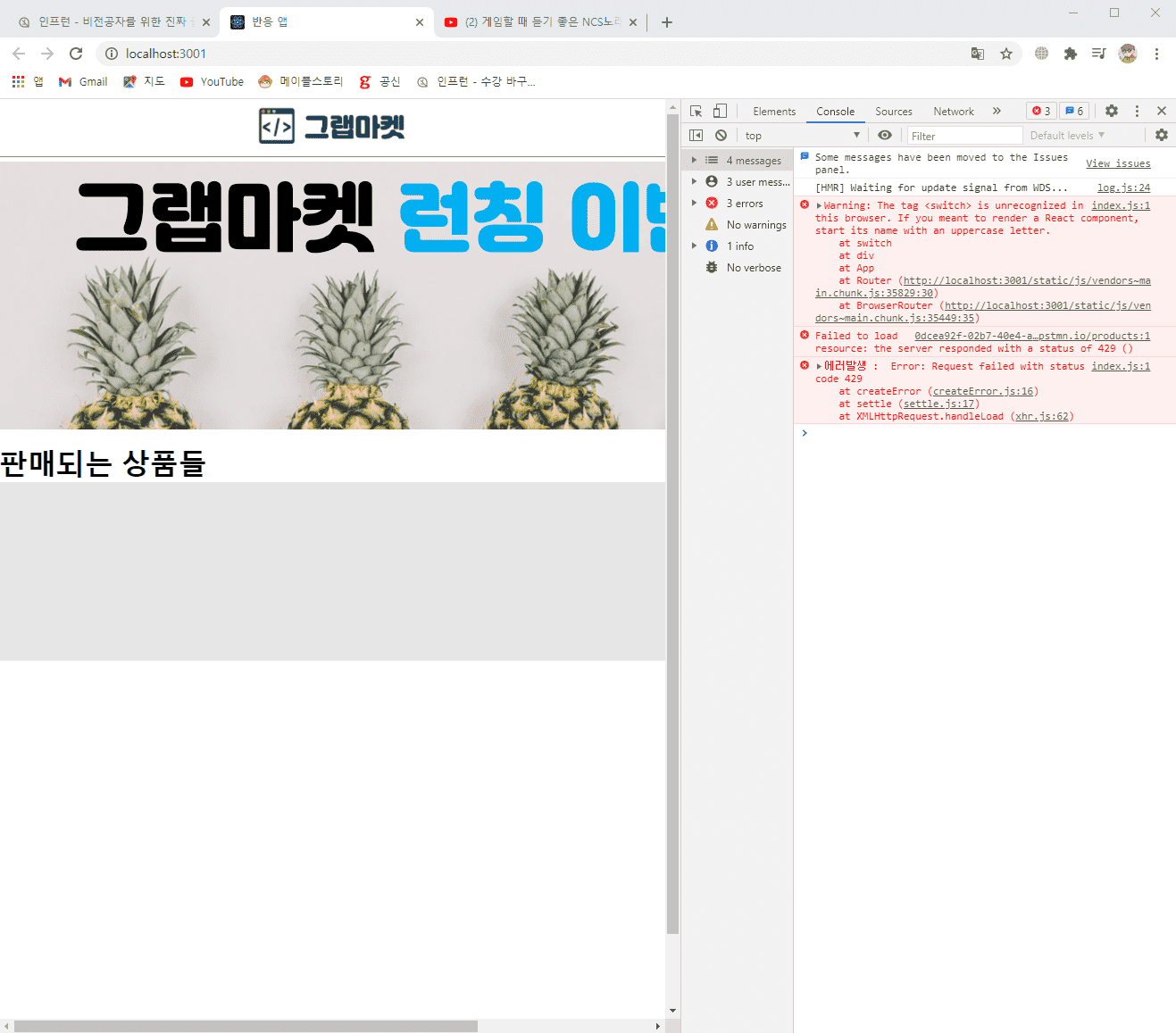This screenshot has width=1176, height=1033.
Task: Switch to the Elements tab
Action: 774,112
